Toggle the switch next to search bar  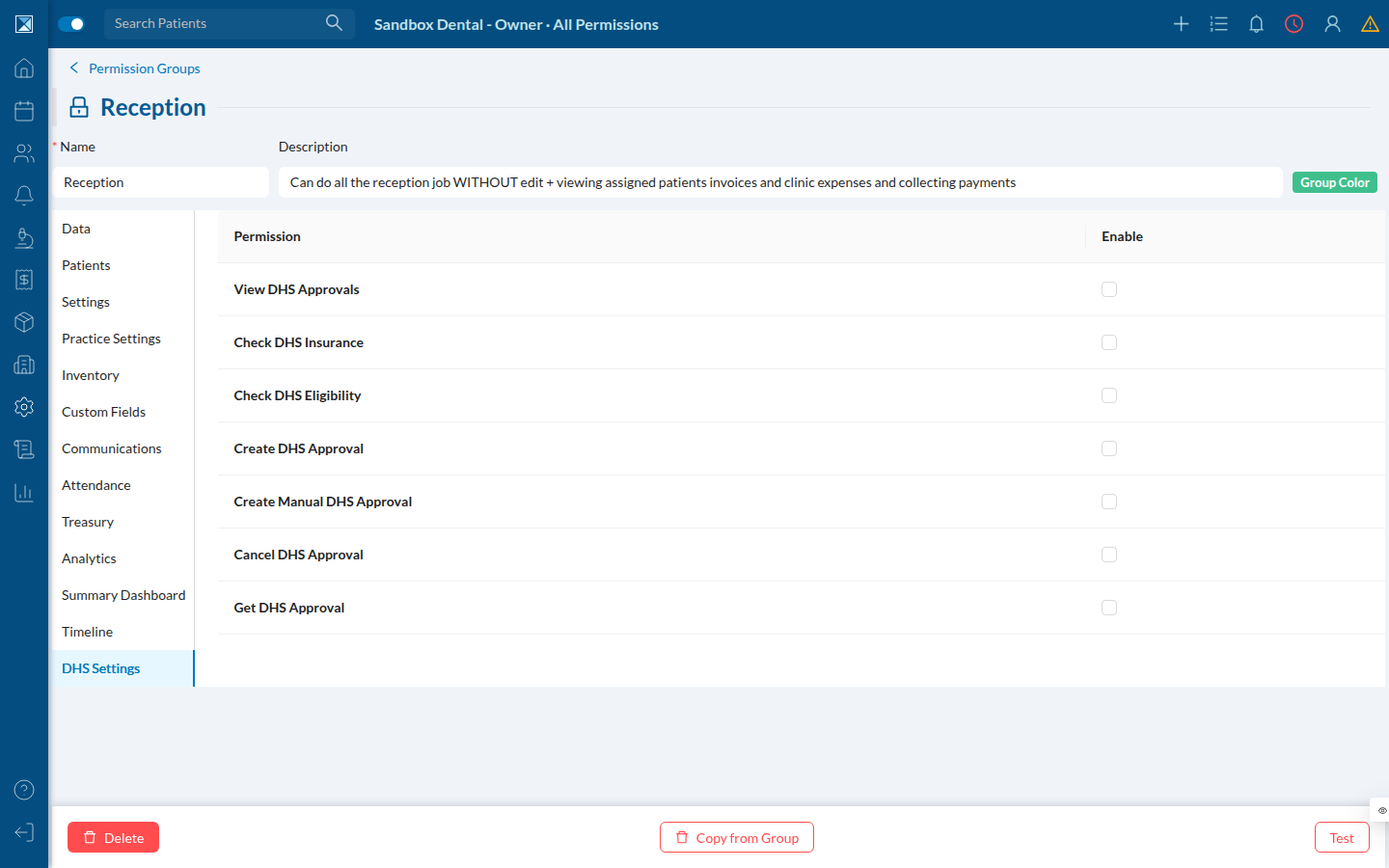click(71, 24)
